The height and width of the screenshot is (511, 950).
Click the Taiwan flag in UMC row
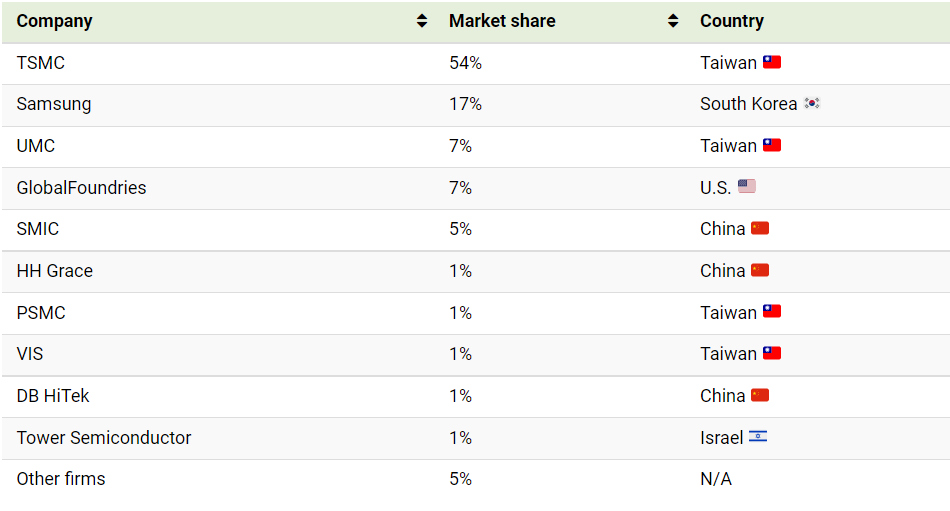coord(771,145)
